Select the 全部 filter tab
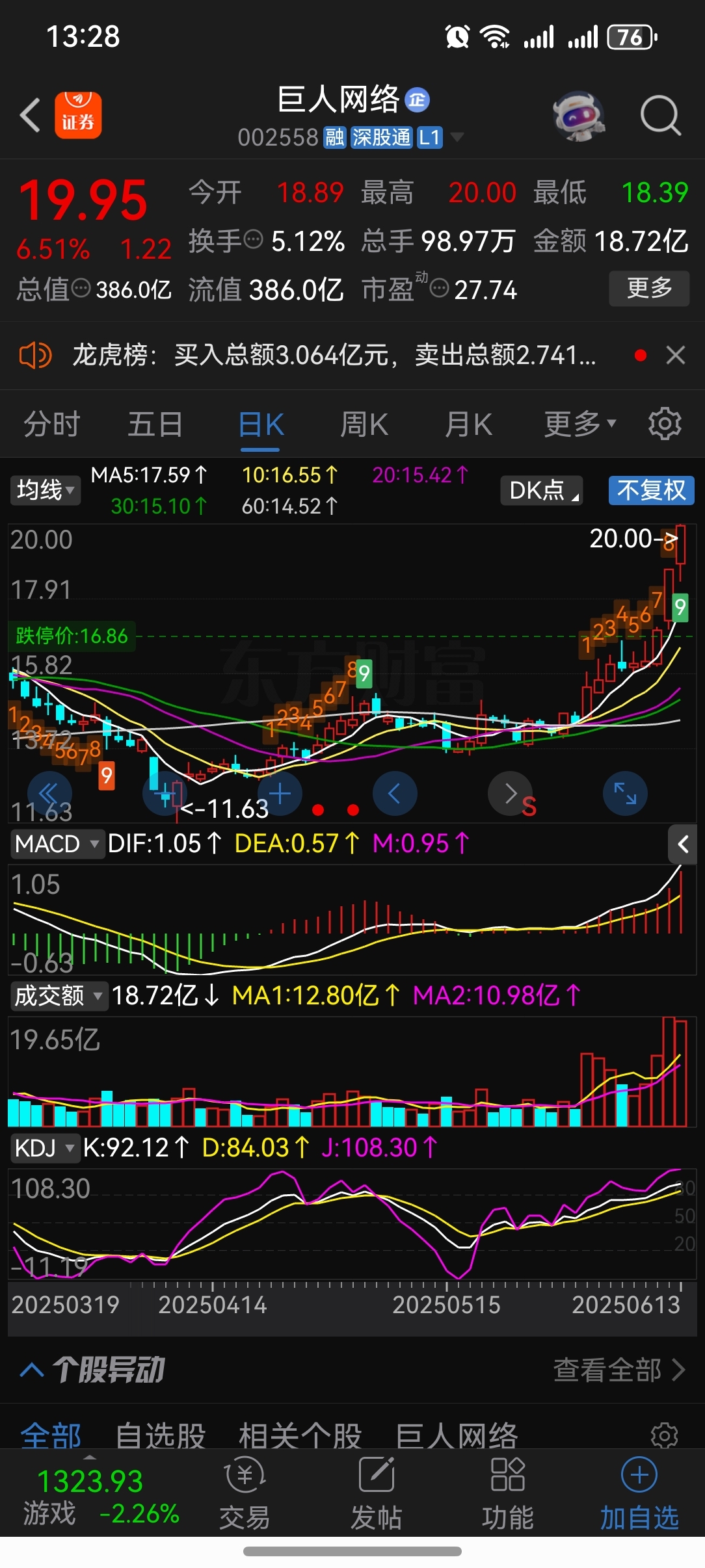Screen dimensions: 705x1568 (x=51, y=1435)
